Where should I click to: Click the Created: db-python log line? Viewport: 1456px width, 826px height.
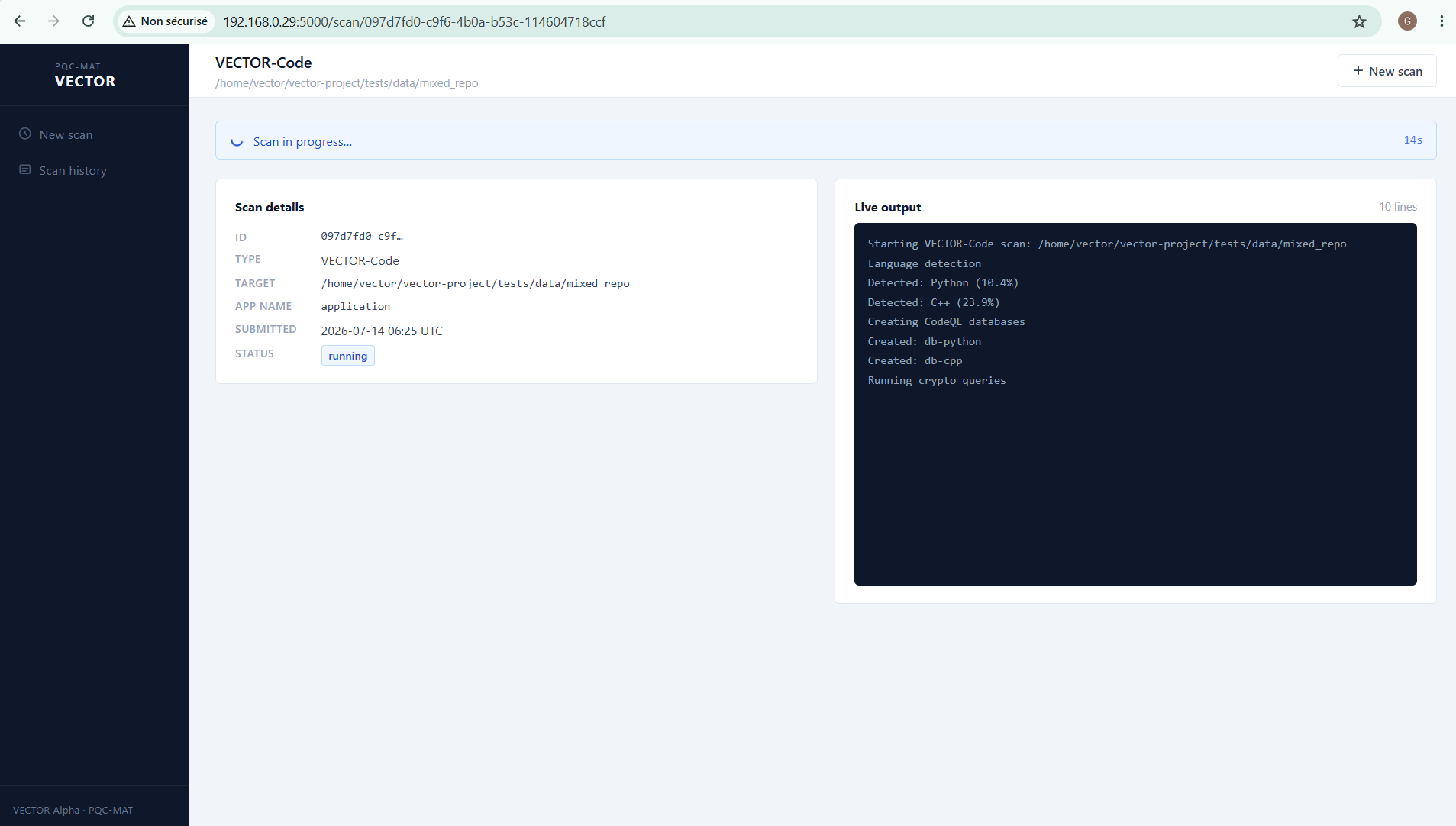click(924, 342)
